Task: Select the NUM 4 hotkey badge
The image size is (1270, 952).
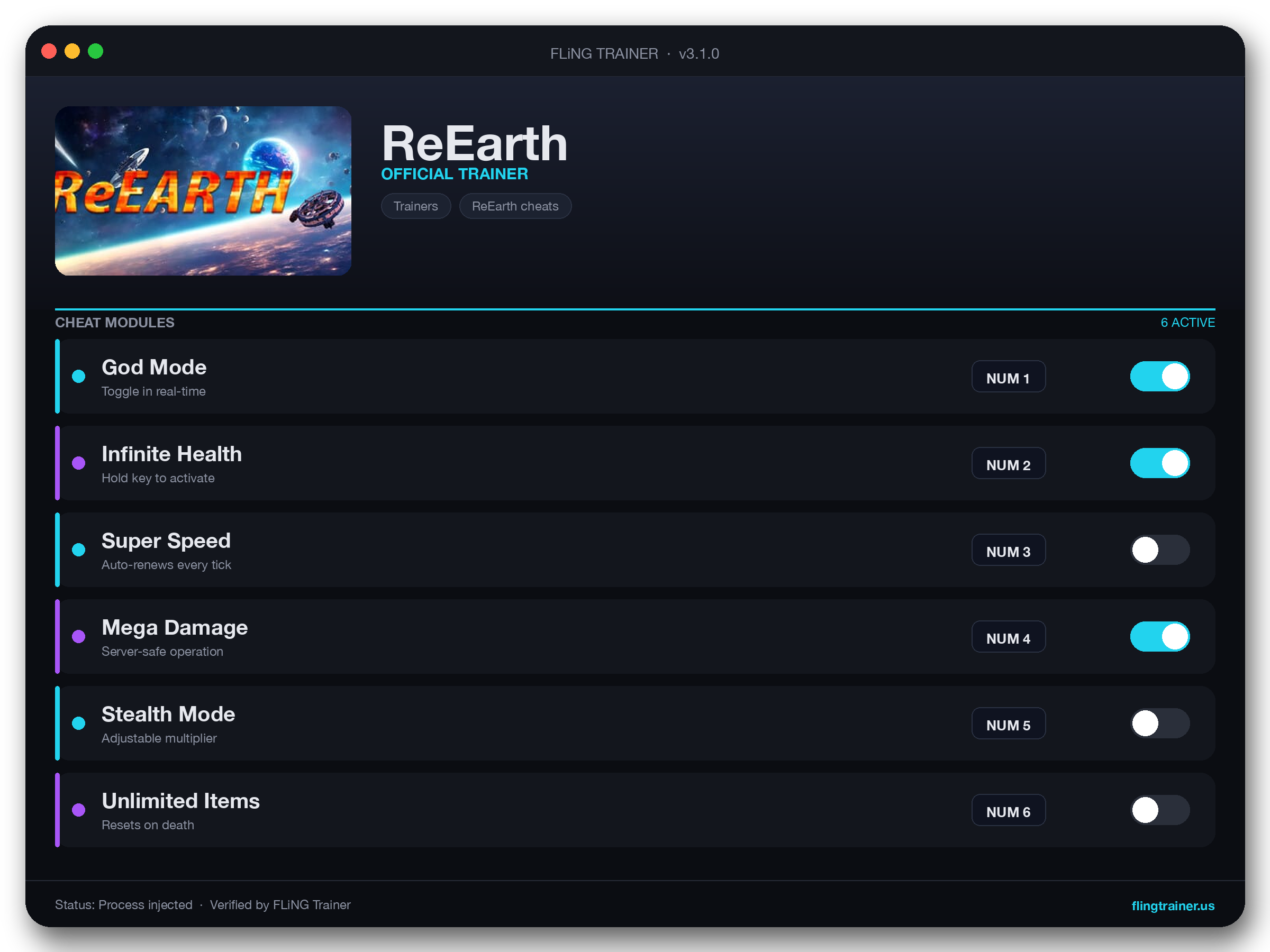Action: pyautogui.click(x=1008, y=636)
